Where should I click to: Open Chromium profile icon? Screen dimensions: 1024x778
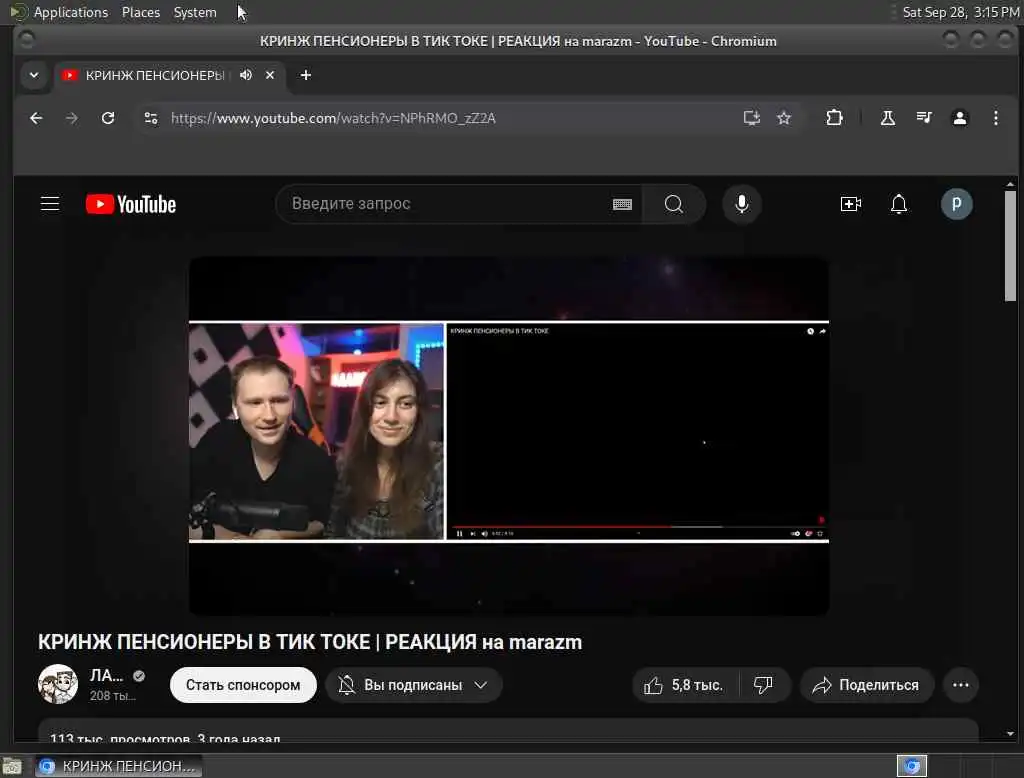959,118
